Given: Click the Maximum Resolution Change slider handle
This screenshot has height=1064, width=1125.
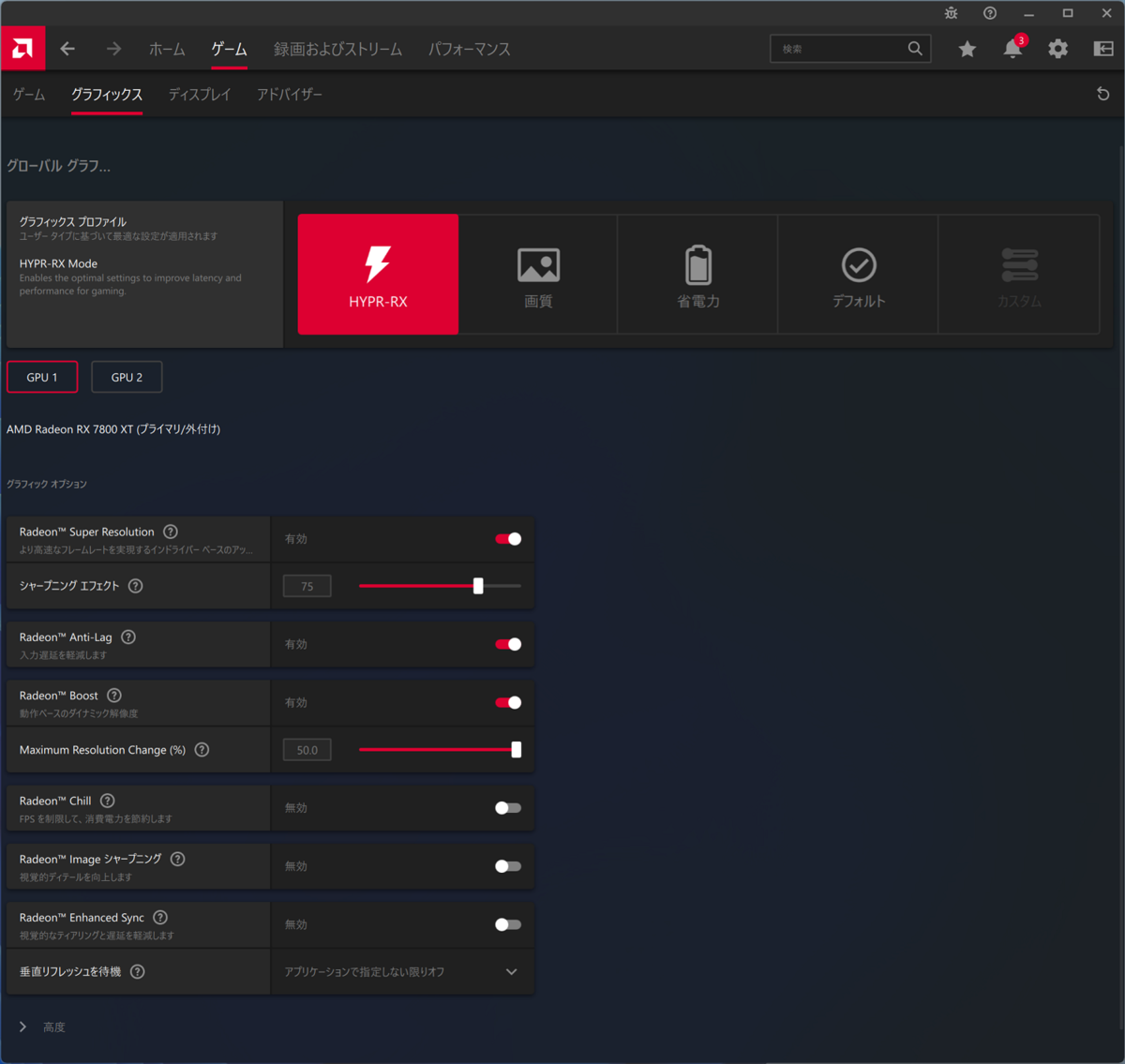Looking at the screenshot, I should 516,750.
